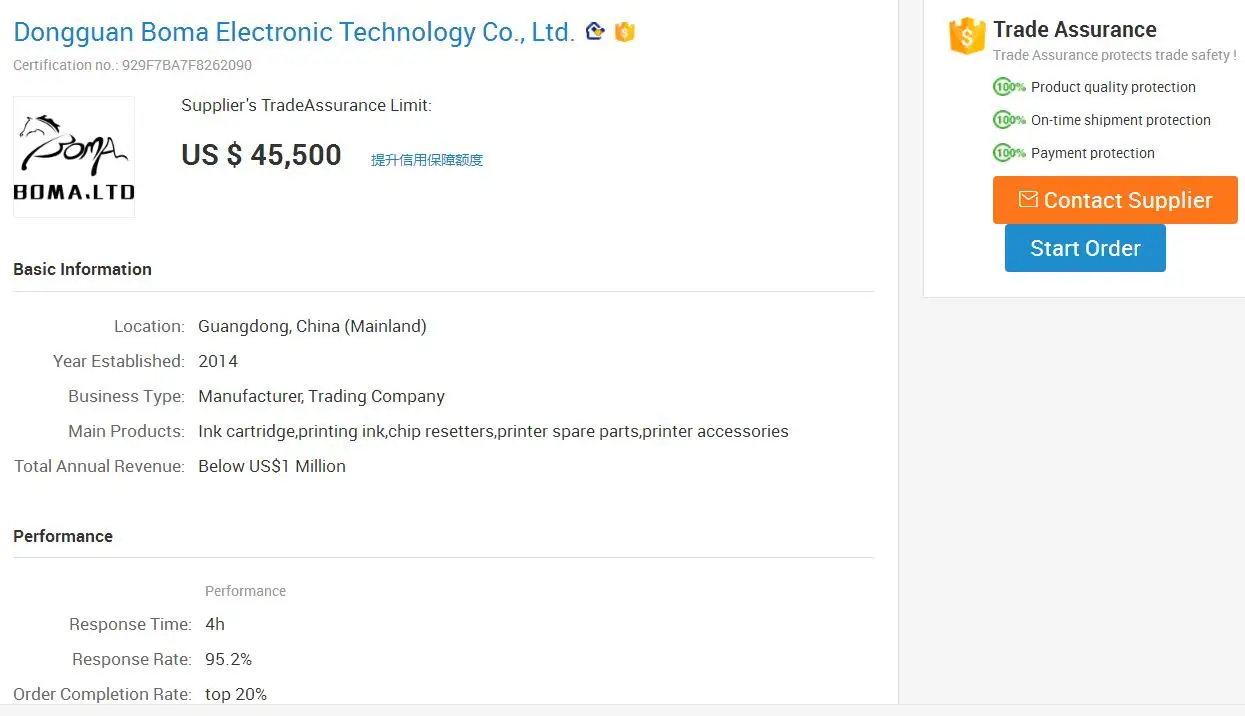This screenshot has width=1245, height=716.
Task: Click the Performance section heading
Action: pyautogui.click(x=63, y=536)
